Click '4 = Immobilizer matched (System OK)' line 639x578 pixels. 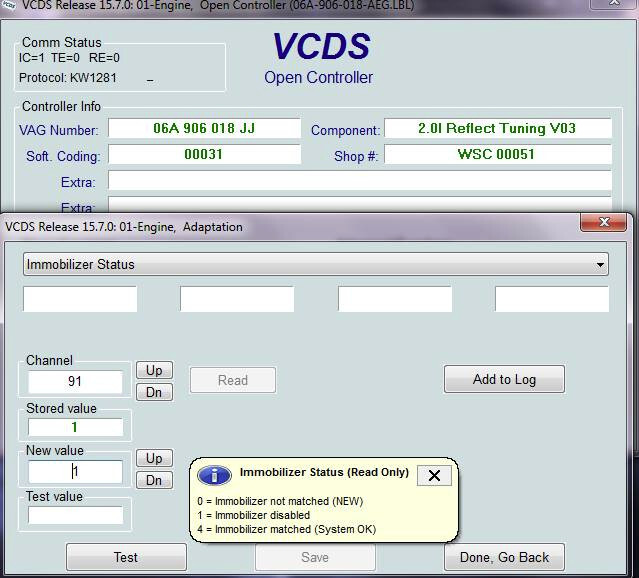point(286,529)
